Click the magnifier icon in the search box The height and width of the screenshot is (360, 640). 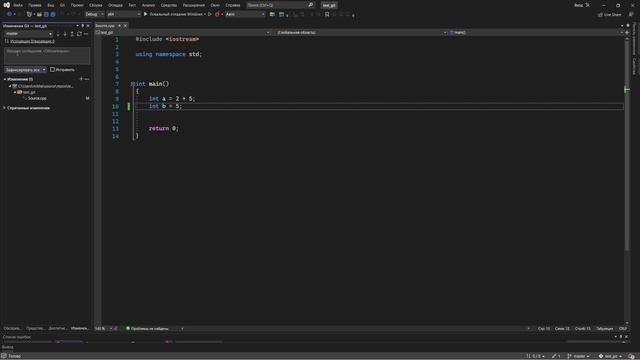click(x=310, y=5)
